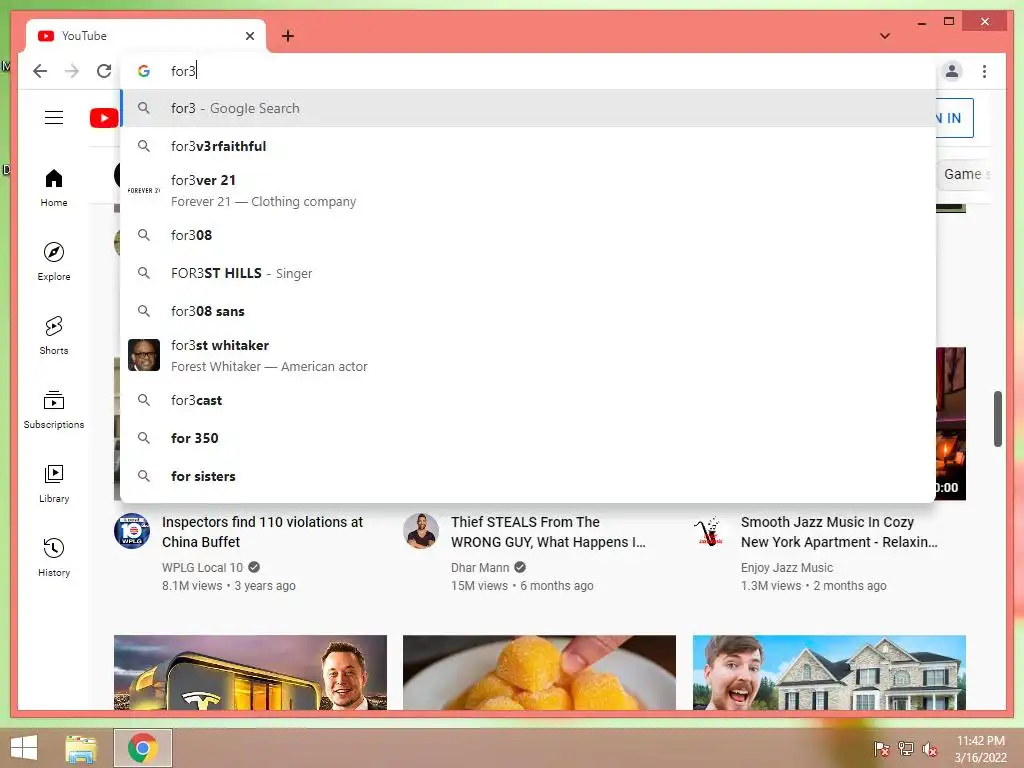
Task: Choose the 'for308 sans' suggestion
Action: pyautogui.click(x=528, y=312)
